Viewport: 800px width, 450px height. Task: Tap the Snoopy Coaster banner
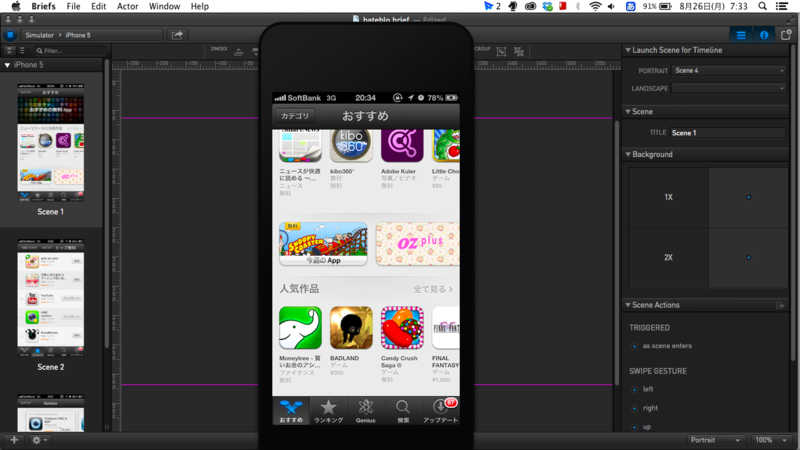coord(323,244)
